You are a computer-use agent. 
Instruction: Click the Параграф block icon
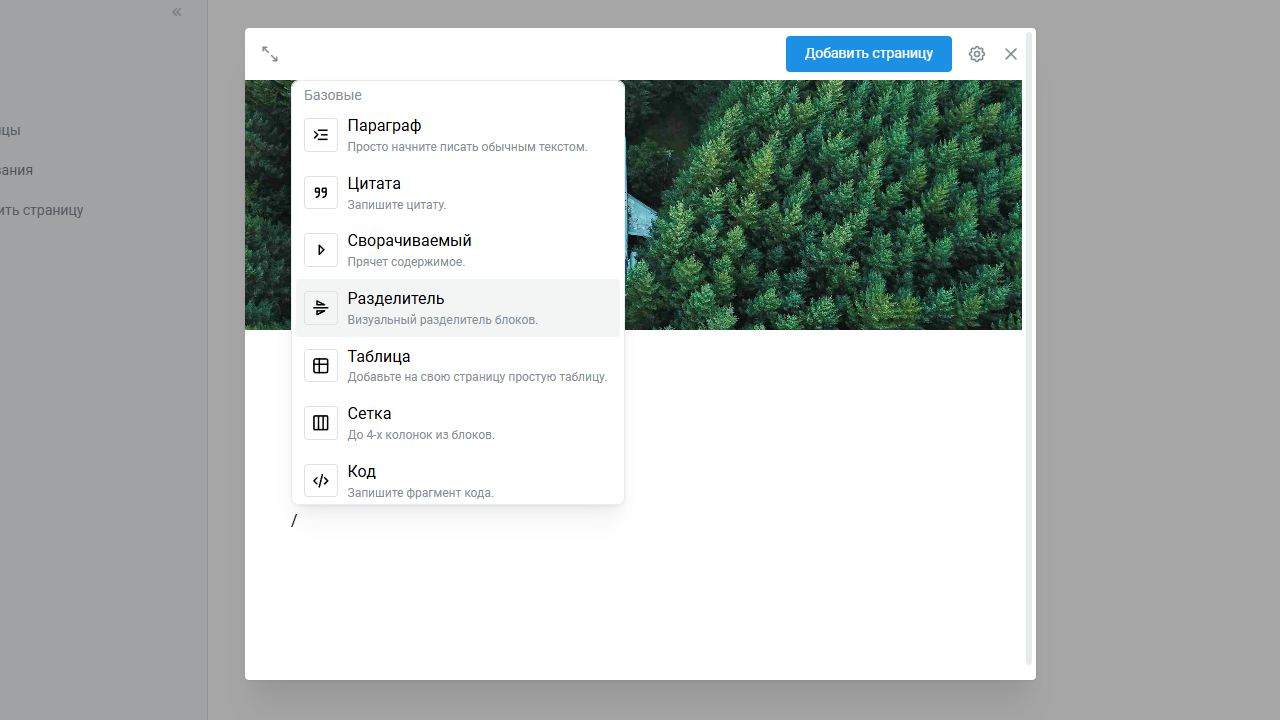321,135
